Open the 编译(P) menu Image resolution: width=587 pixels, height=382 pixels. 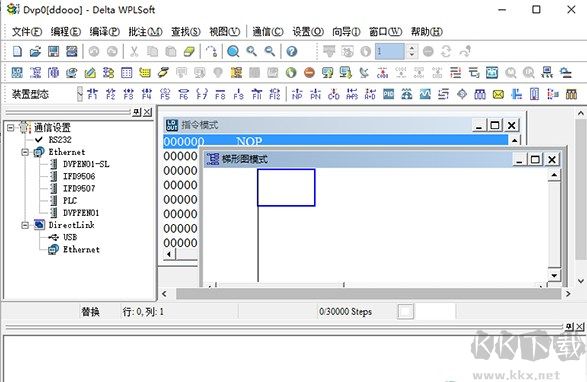104,32
